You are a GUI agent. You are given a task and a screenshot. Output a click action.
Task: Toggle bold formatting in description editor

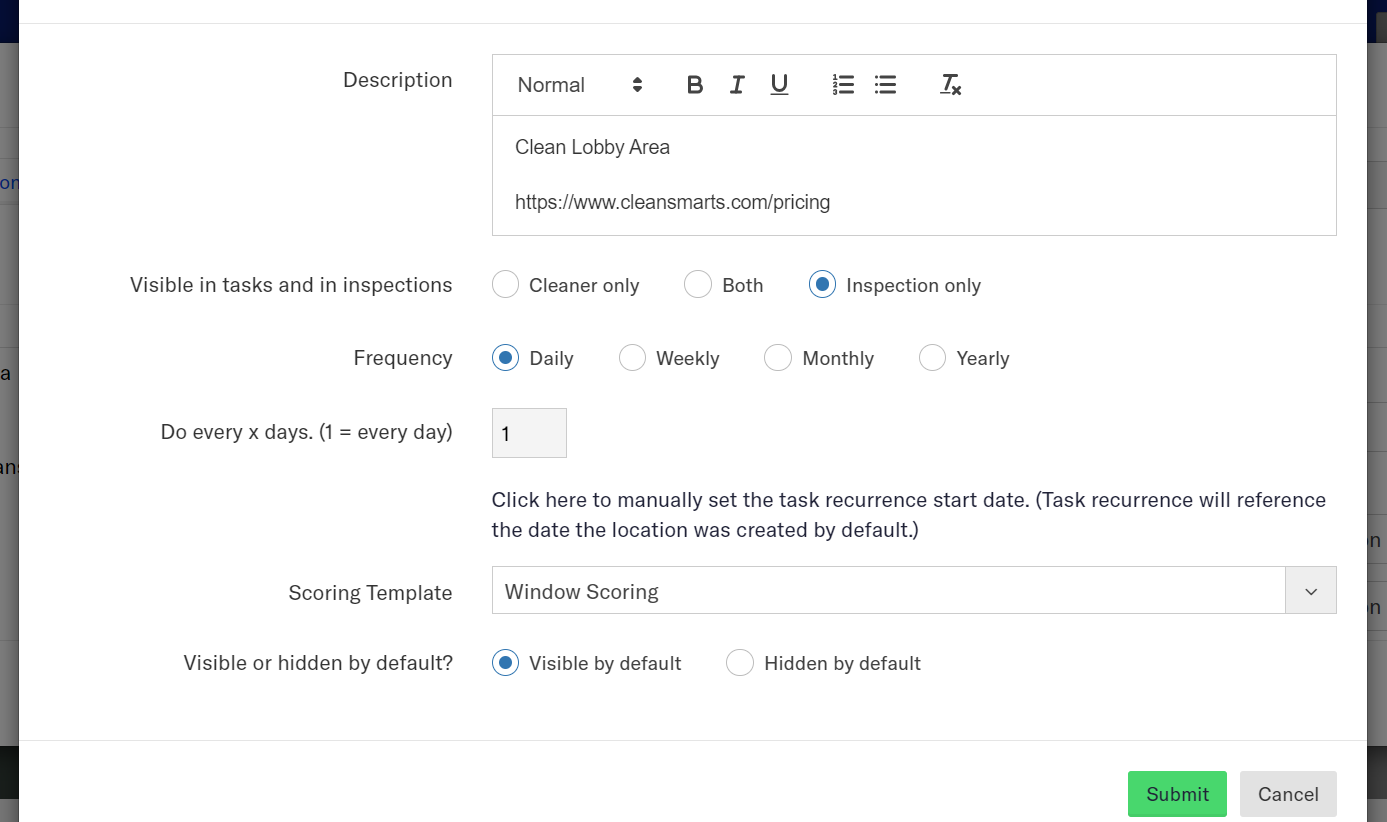[x=695, y=85]
